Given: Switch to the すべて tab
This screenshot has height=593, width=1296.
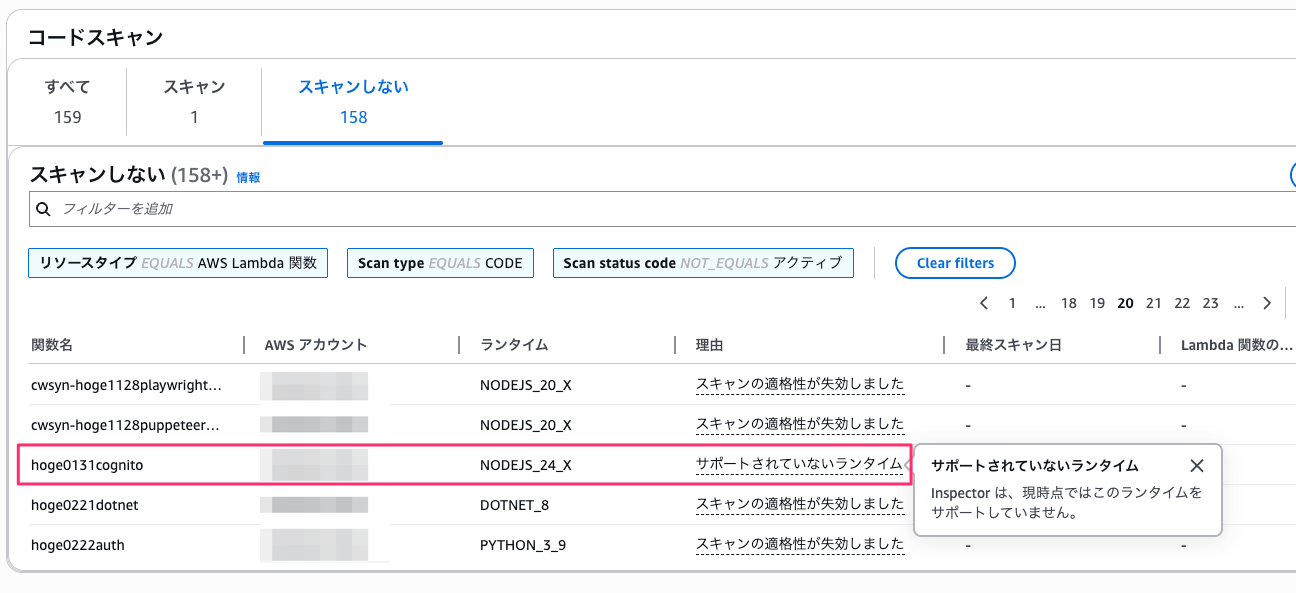Looking at the screenshot, I should point(67,102).
